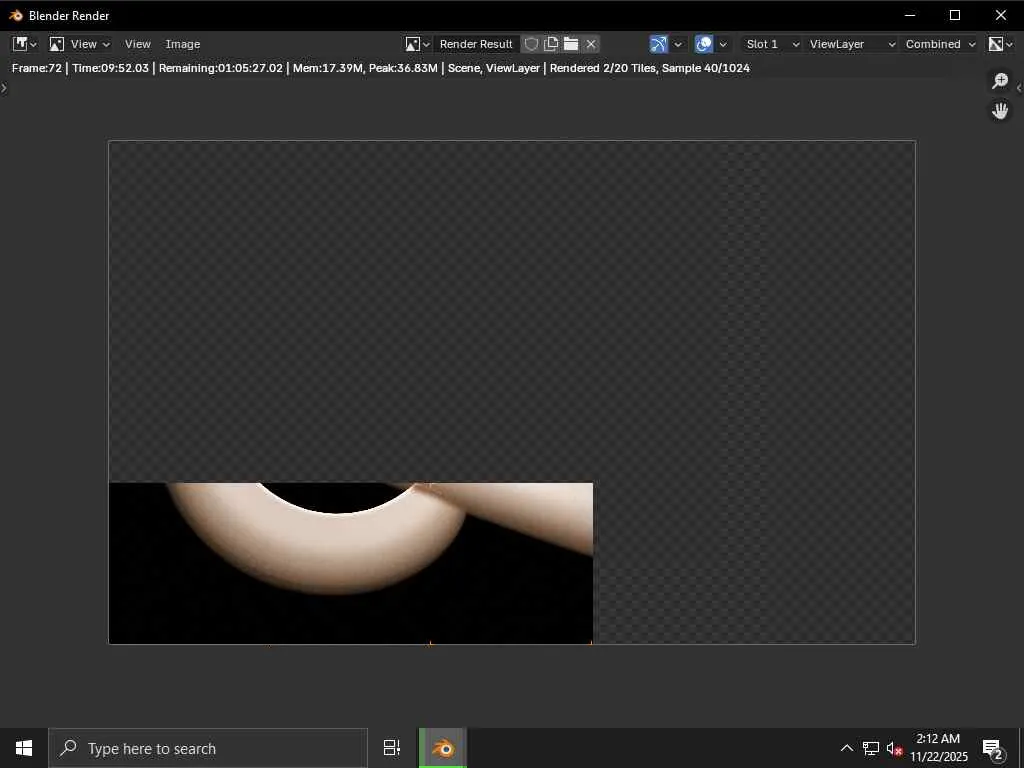The image size is (1024, 768).
Task: Toggle the show gizmo button
Action: [658, 44]
